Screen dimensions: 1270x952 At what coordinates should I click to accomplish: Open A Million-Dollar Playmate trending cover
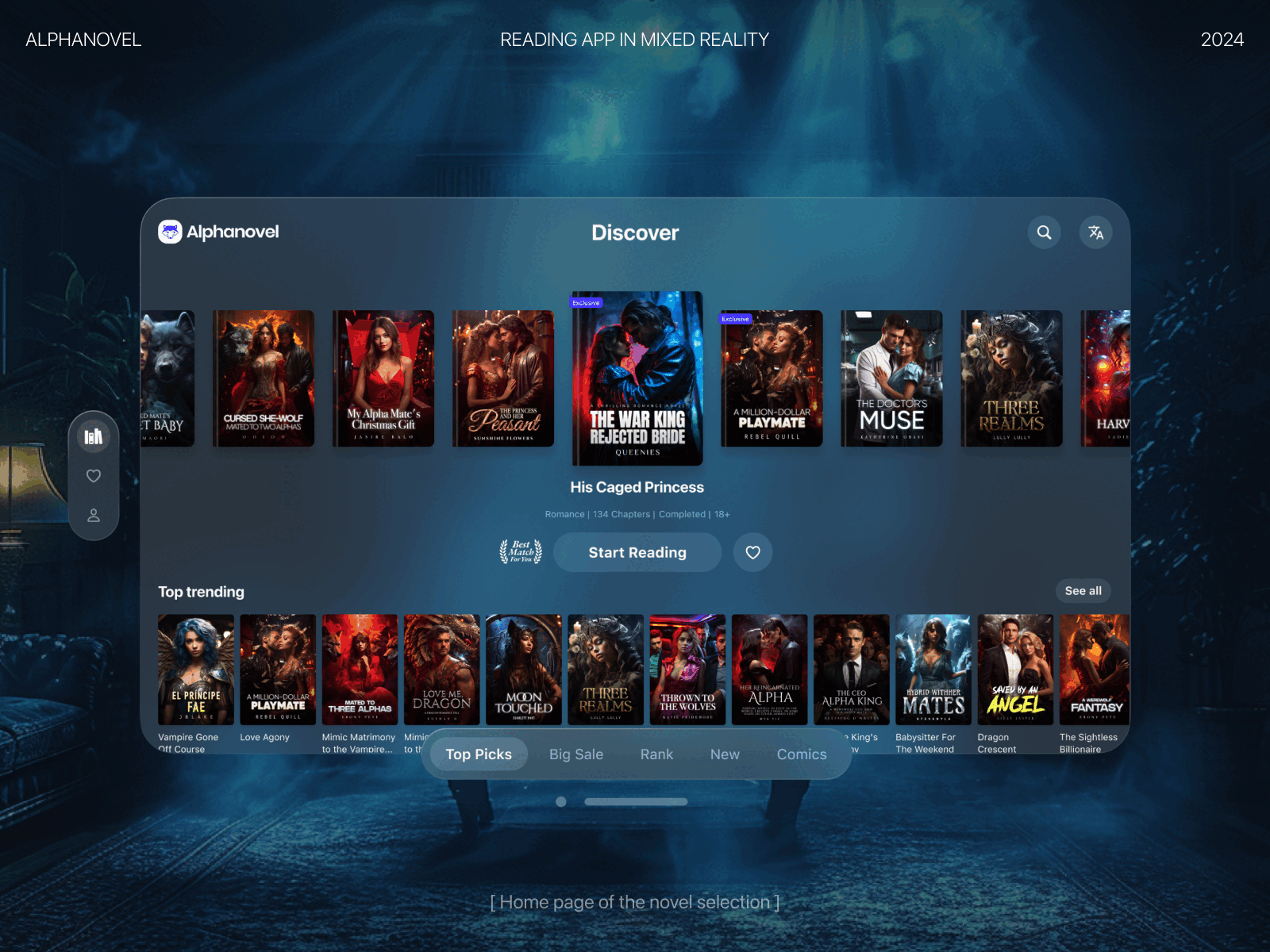278,670
